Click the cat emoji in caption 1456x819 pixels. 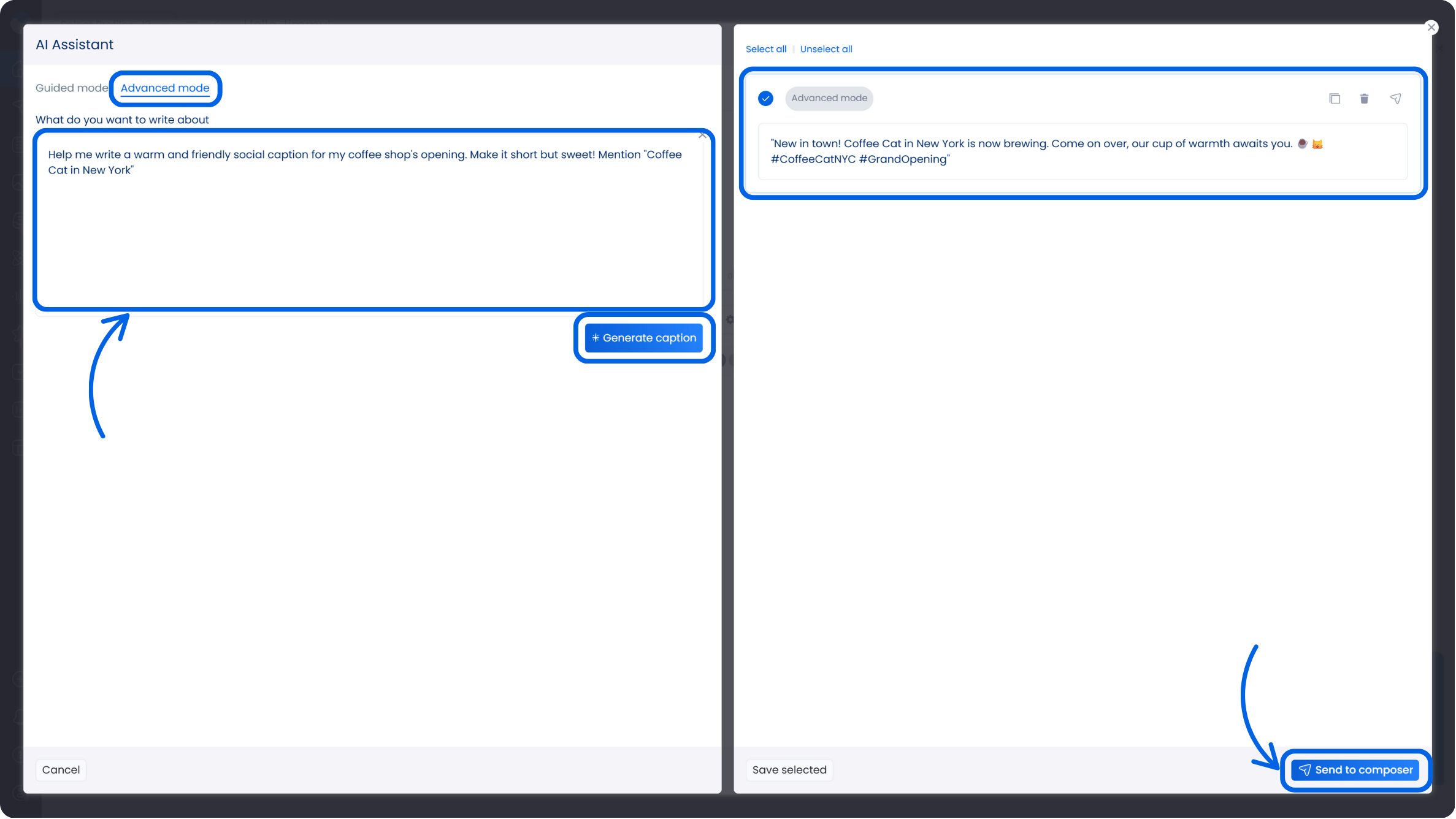click(1317, 145)
